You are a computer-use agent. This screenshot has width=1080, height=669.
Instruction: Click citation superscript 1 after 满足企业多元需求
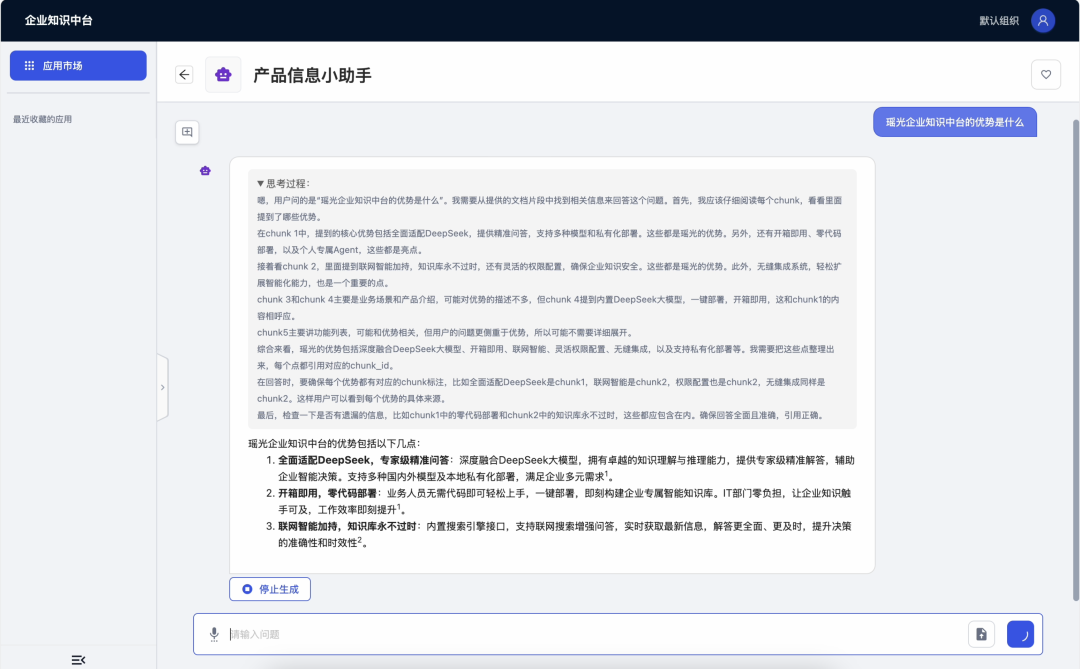[x=606, y=474]
